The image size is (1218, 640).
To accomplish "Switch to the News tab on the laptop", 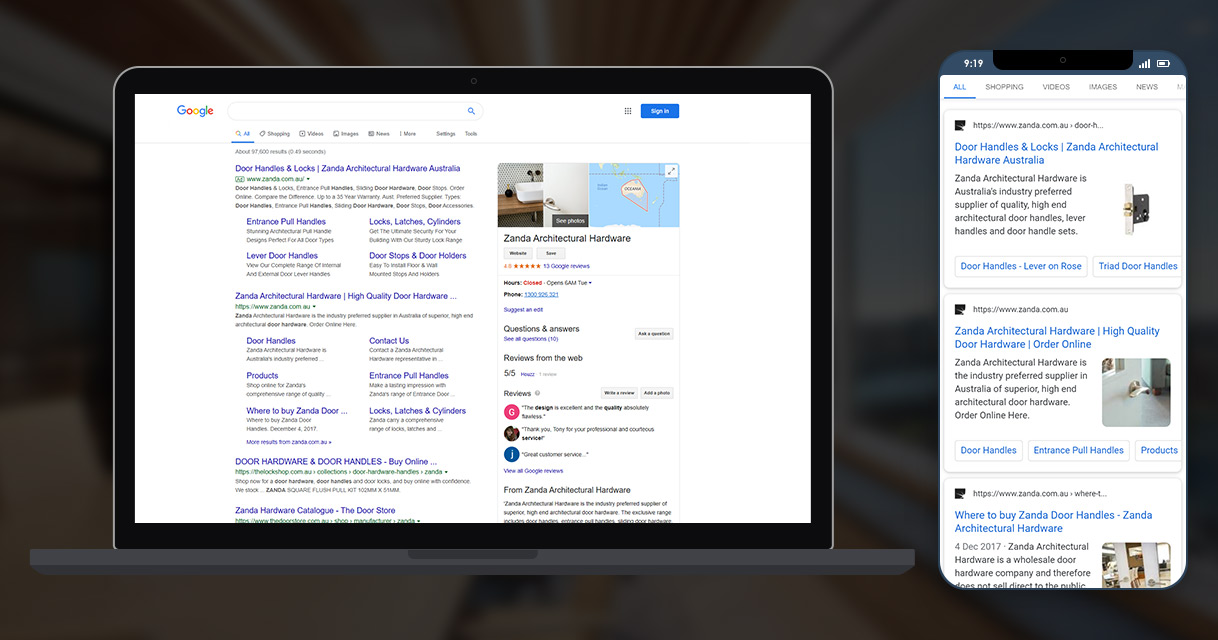I will coord(379,133).
